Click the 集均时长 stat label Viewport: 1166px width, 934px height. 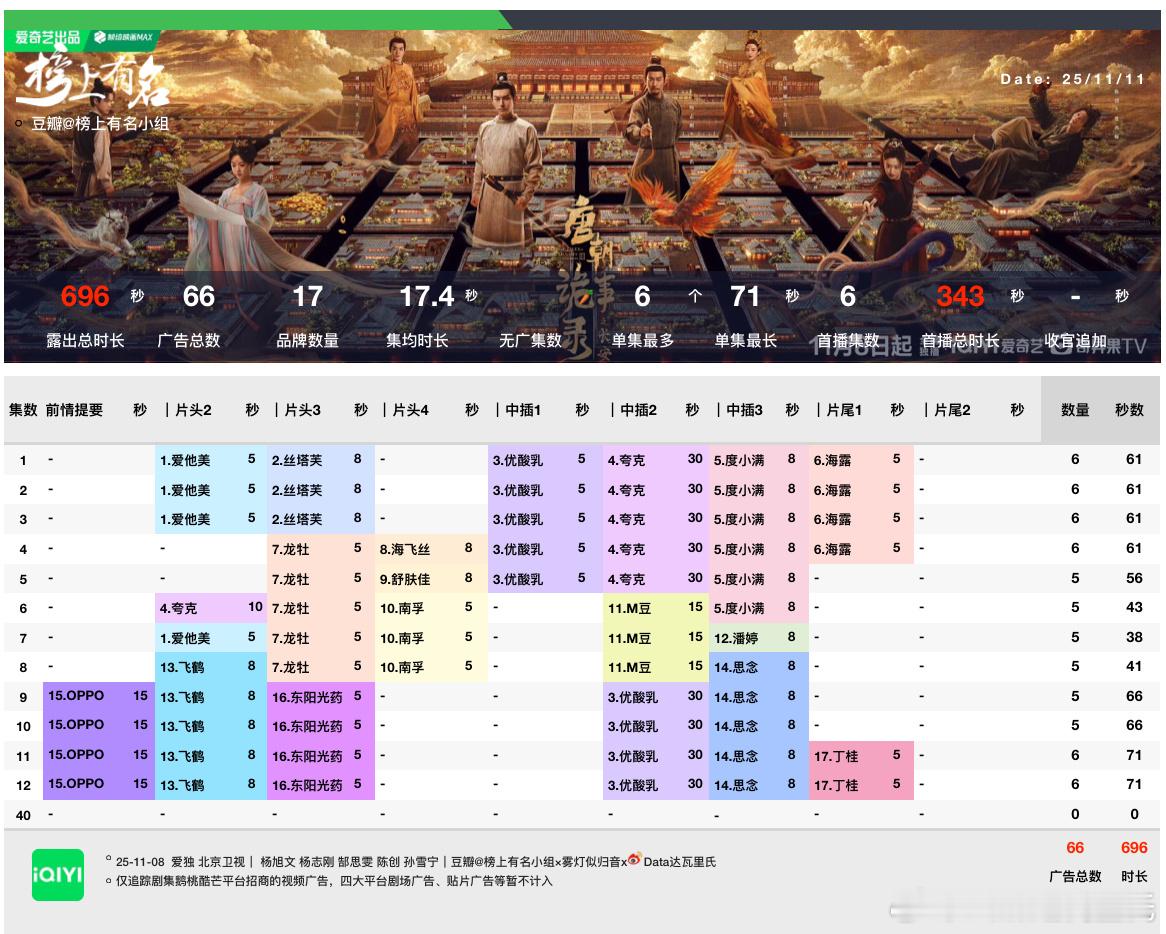417,341
